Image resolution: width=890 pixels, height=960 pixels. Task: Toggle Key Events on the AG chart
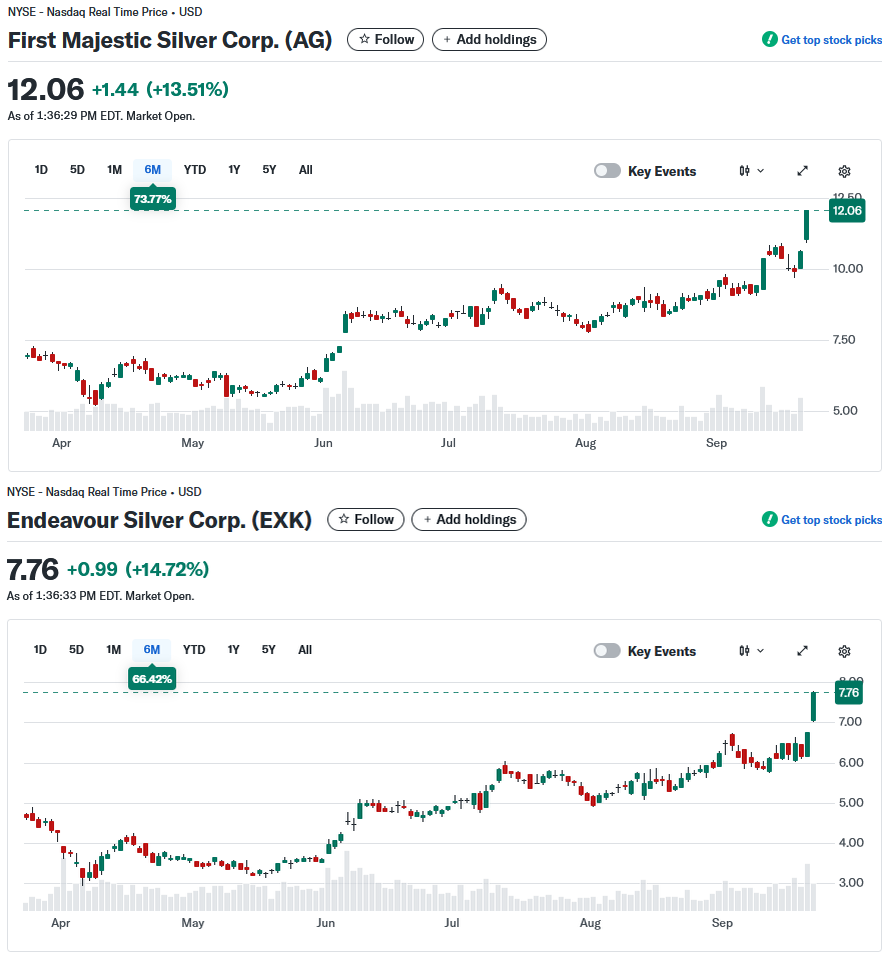coord(607,171)
